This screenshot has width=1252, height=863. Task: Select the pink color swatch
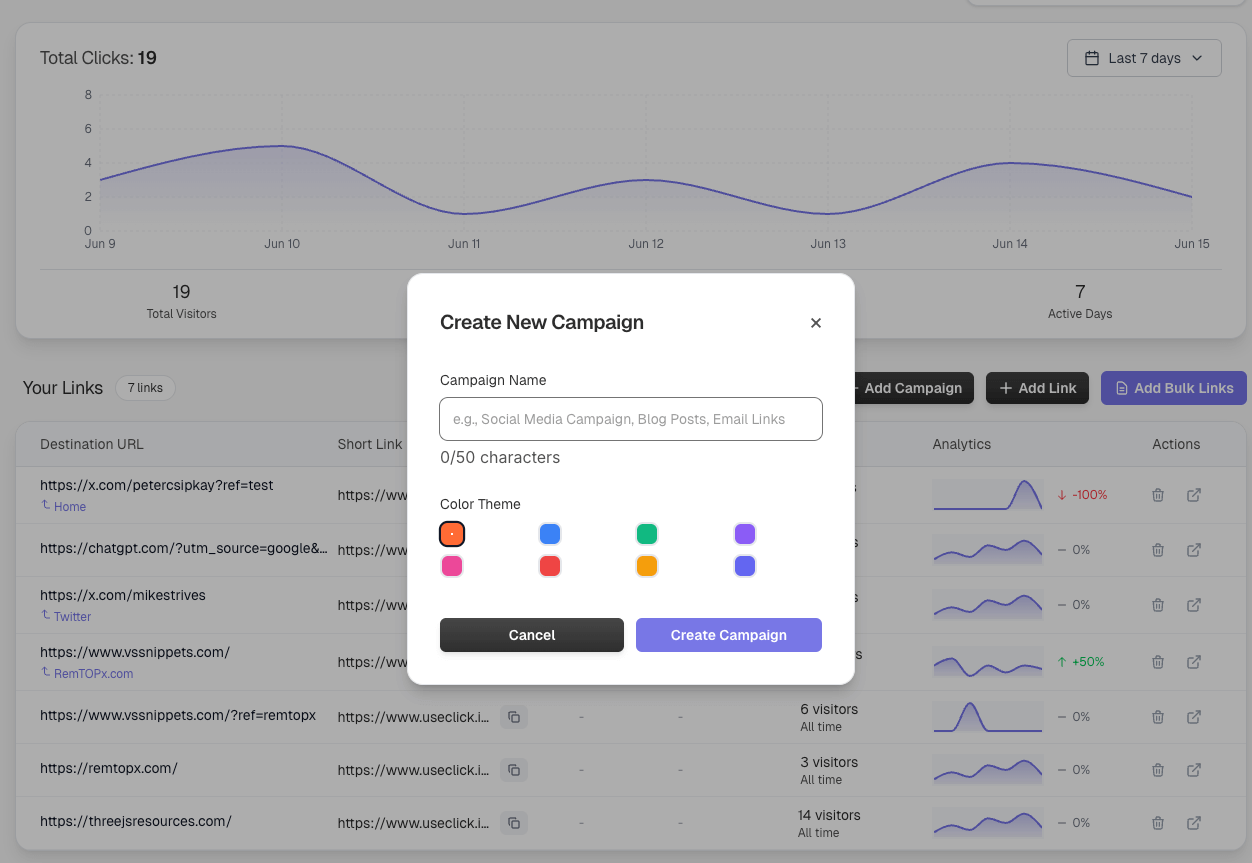click(x=451, y=566)
